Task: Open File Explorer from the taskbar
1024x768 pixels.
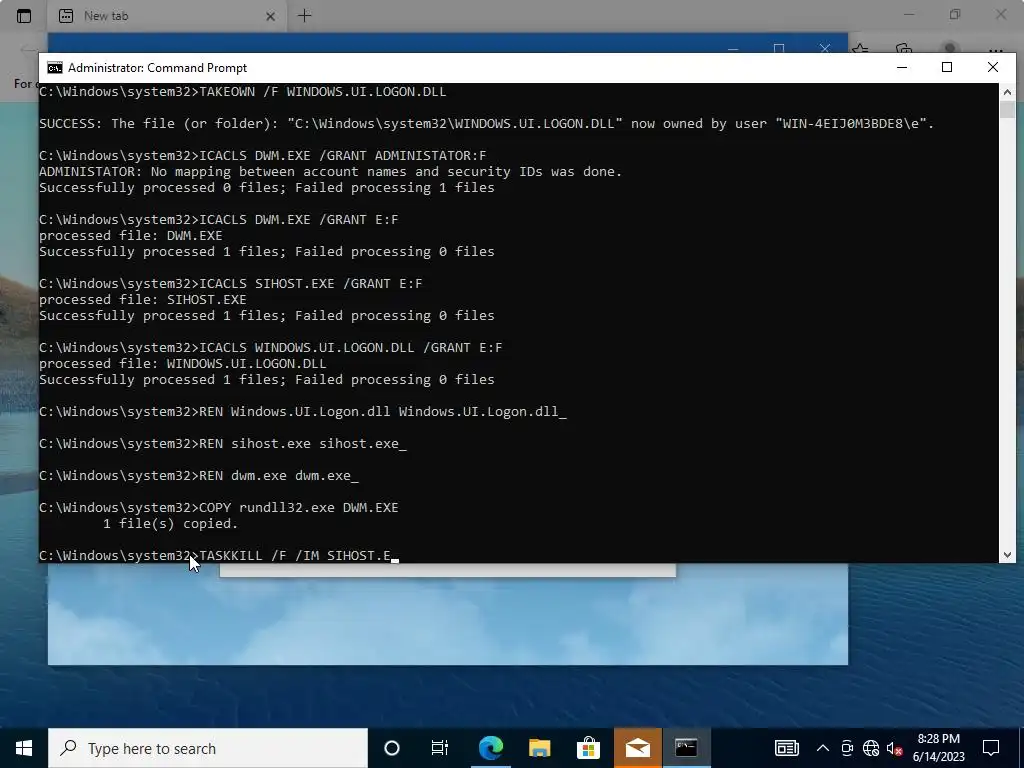Action: pyautogui.click(x=539, y=748)
